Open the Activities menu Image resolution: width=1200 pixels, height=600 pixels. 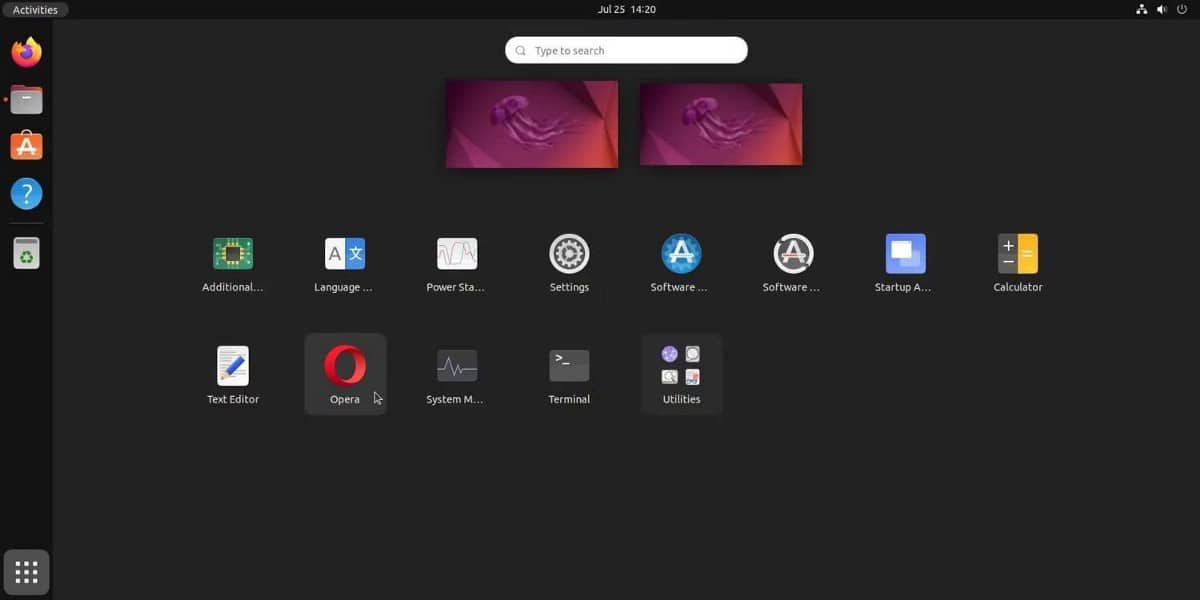click(35, 9)
